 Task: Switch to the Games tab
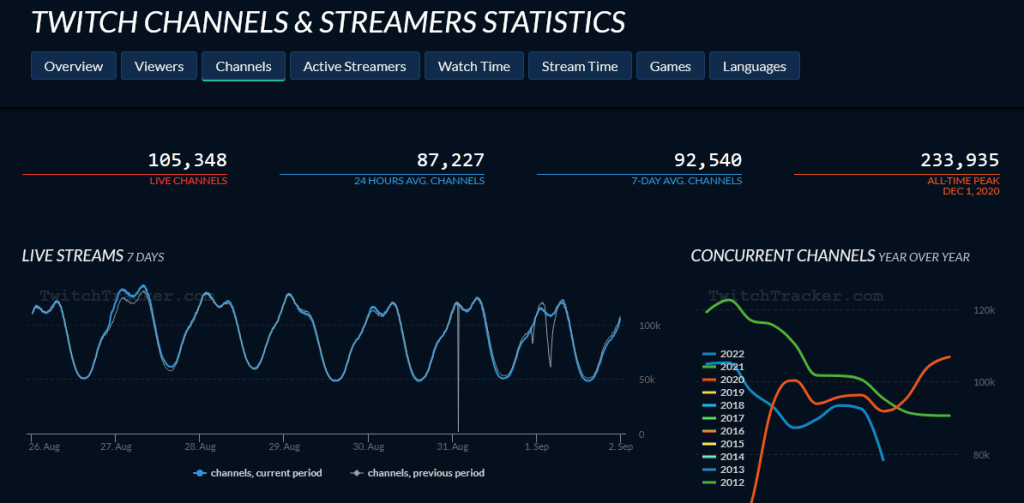click(x=671, y=66)
